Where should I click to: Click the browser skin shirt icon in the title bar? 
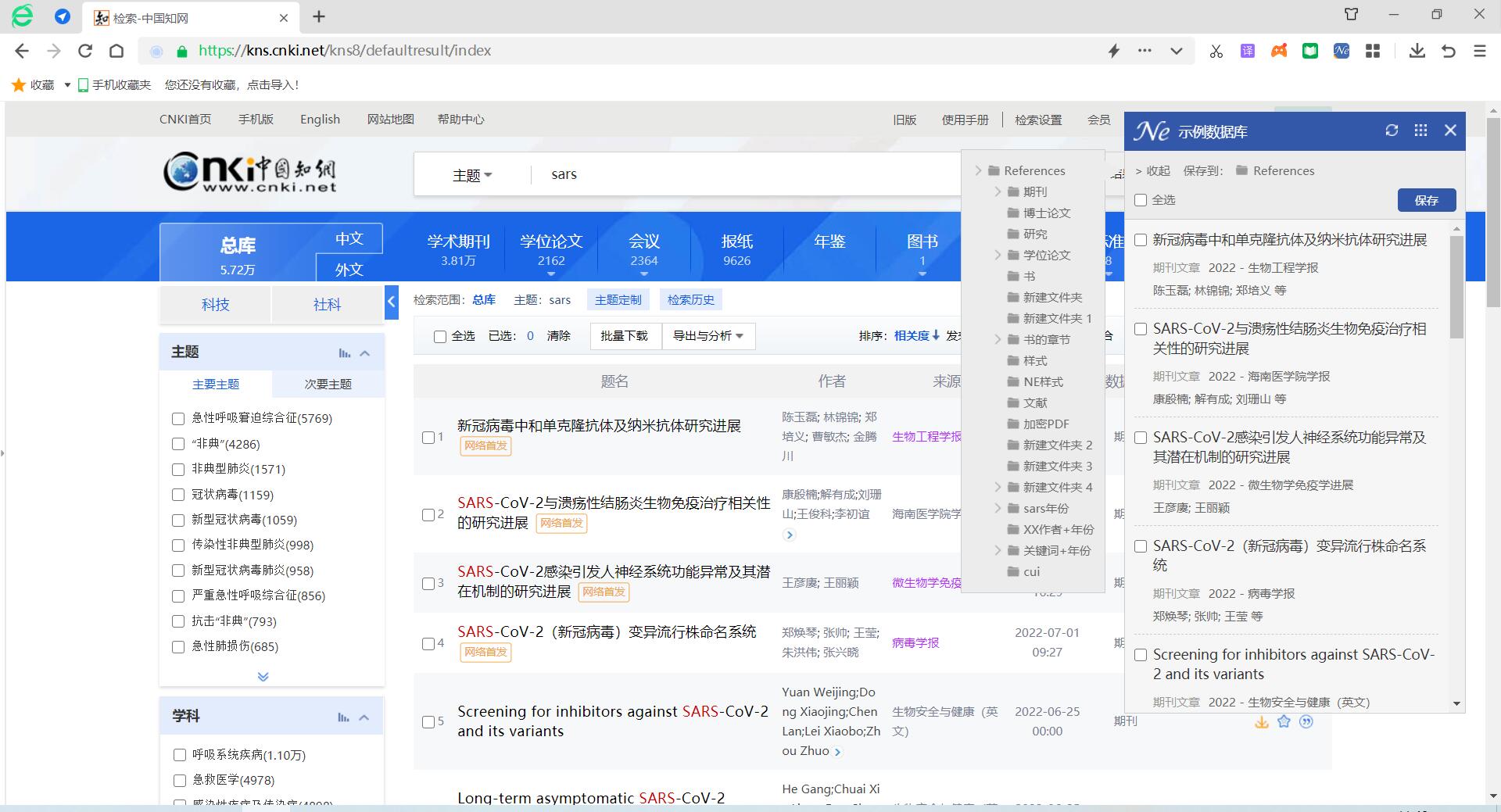[1352, 14]
